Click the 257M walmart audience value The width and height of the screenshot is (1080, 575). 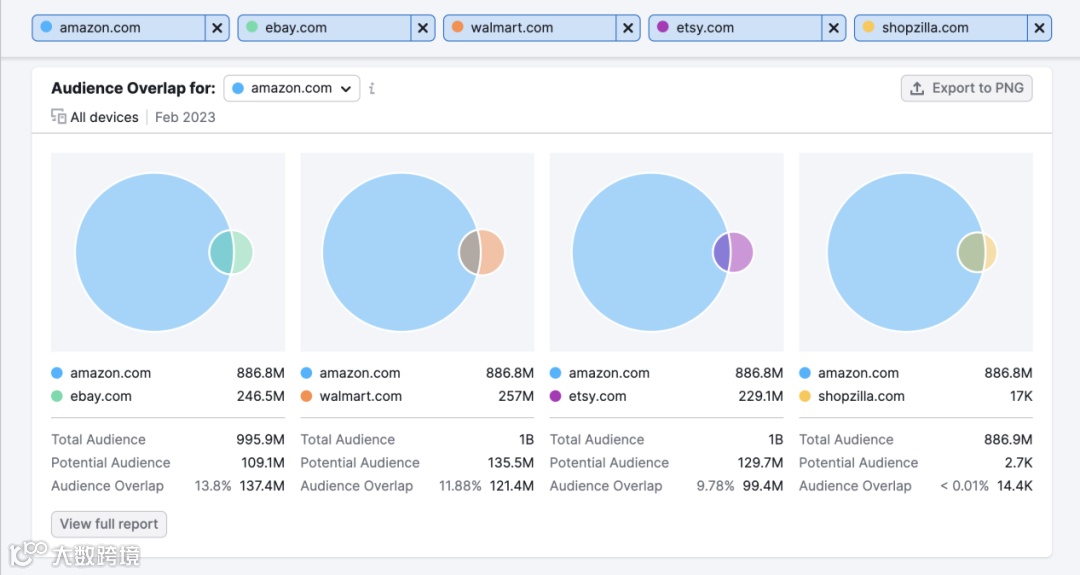516,396
